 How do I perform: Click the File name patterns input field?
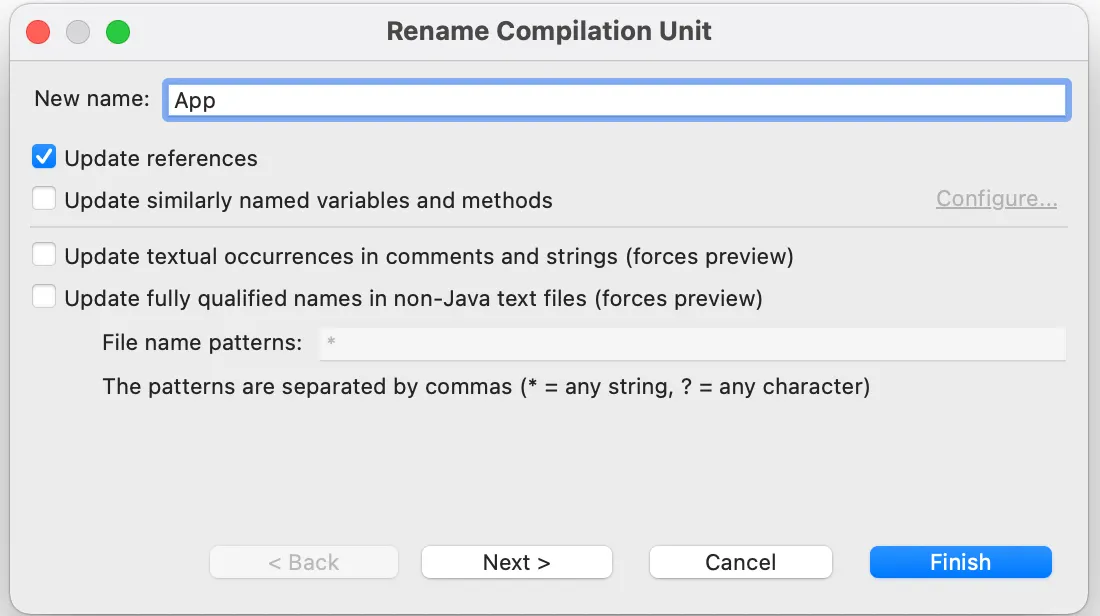tap(692, 343)
